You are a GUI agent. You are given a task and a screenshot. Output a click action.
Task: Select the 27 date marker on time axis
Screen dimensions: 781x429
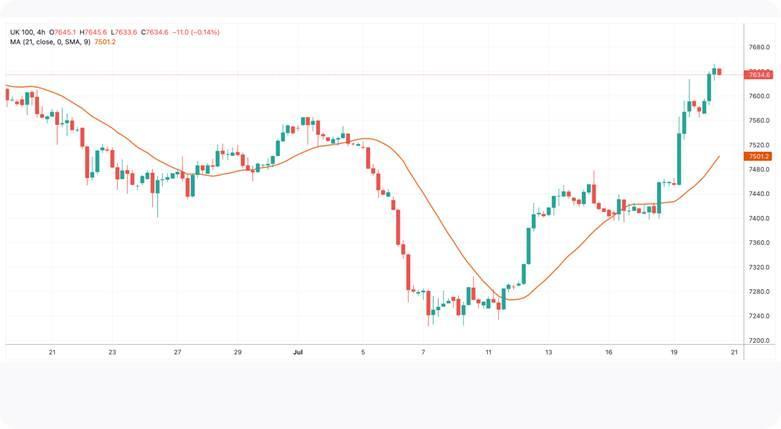pyautogui.click(x=177, y=352)
